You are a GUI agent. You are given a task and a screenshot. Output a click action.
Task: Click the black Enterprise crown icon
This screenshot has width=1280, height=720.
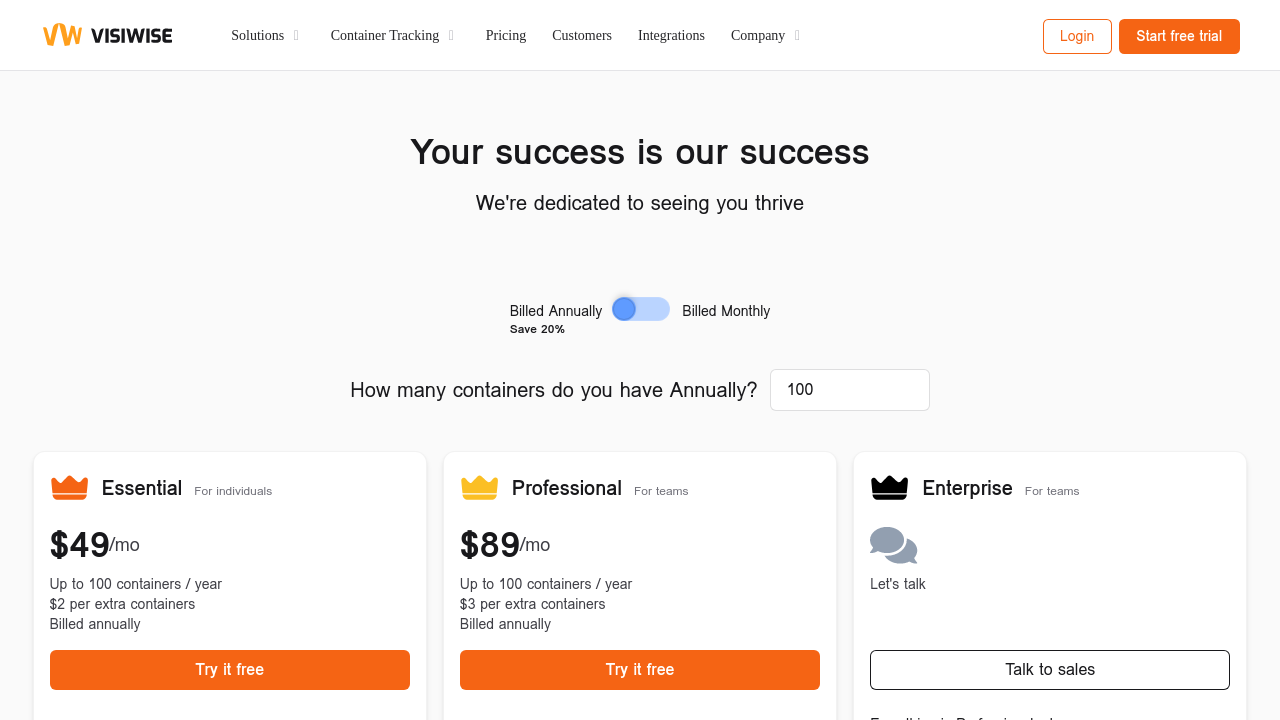pyautogui.click(x=889, y=488)
